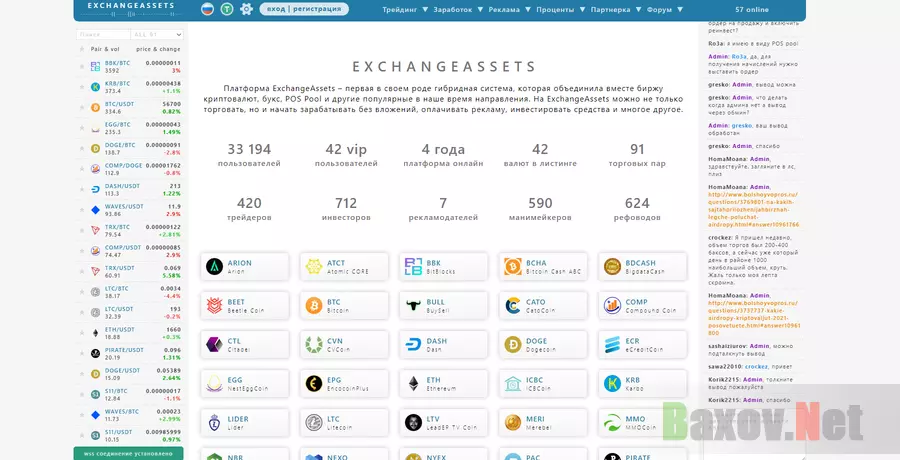Open the MERI Merebel coin card
Screen dimensions: 900x460
(x=544, y=423)
